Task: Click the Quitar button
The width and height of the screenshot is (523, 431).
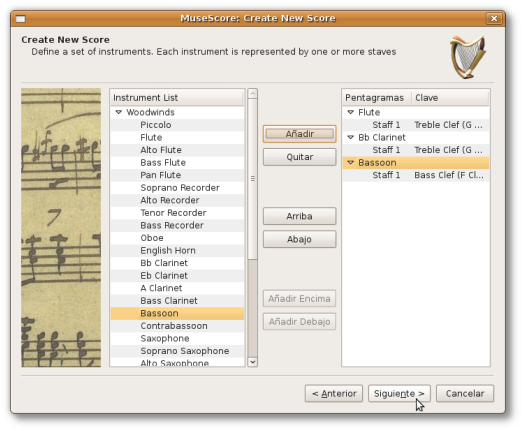Action: coord(300,157)
